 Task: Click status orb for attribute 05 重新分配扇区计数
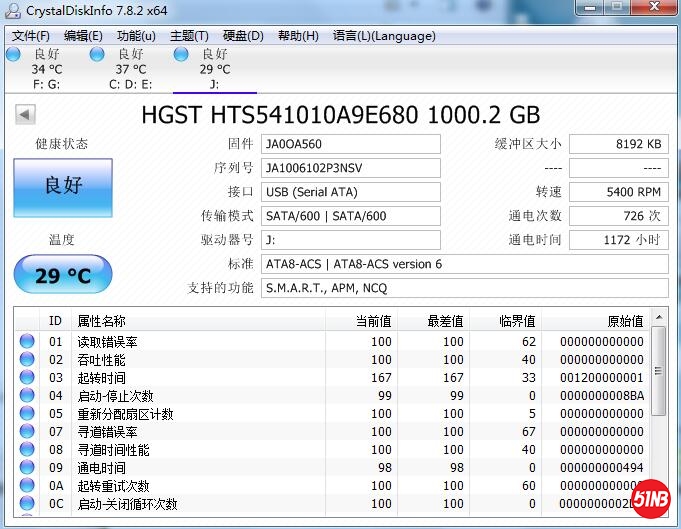[x=27, y=414]
